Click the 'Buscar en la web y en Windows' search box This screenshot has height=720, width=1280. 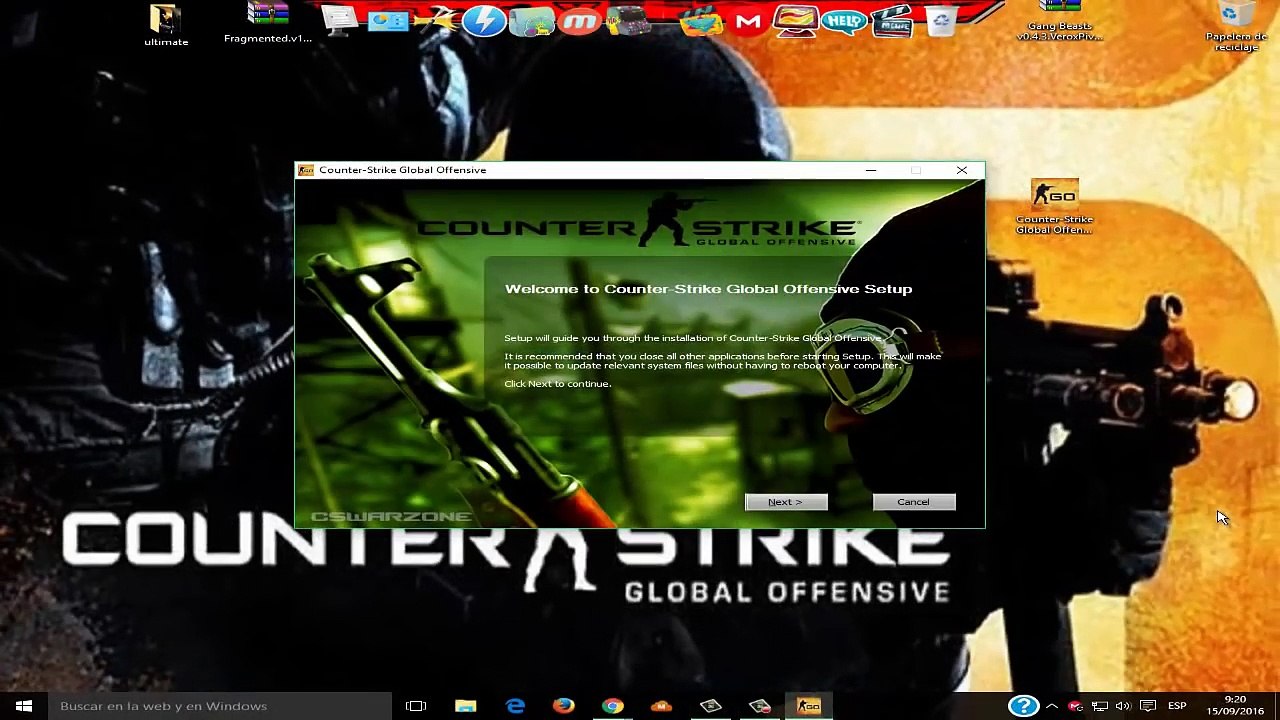coord(220,706)
